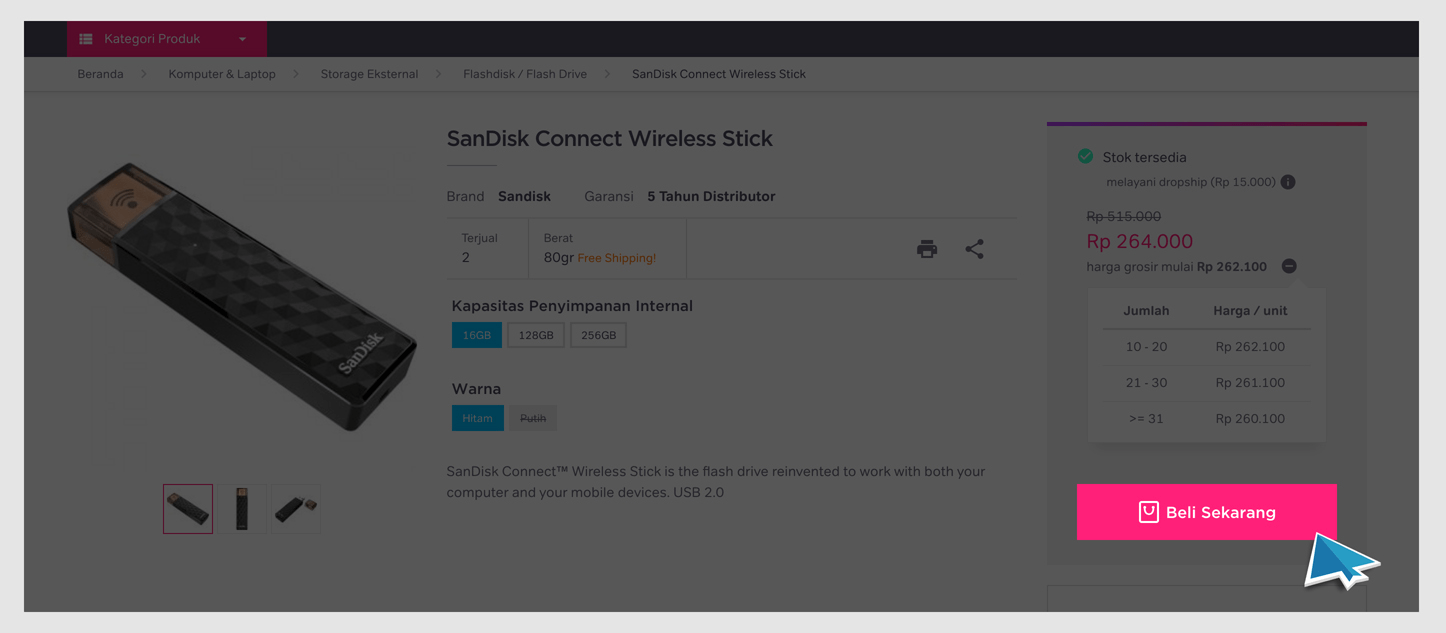
Task: Select 128GB storage capacity
Action: point(536,335)
